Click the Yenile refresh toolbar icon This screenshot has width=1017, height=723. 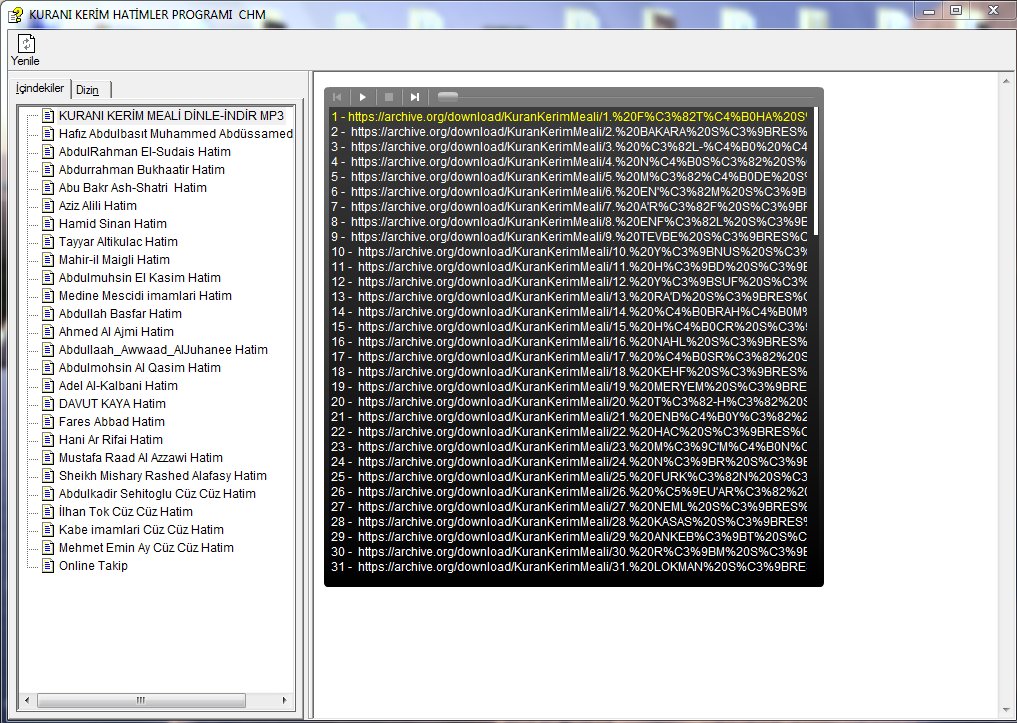click(26, 45)
